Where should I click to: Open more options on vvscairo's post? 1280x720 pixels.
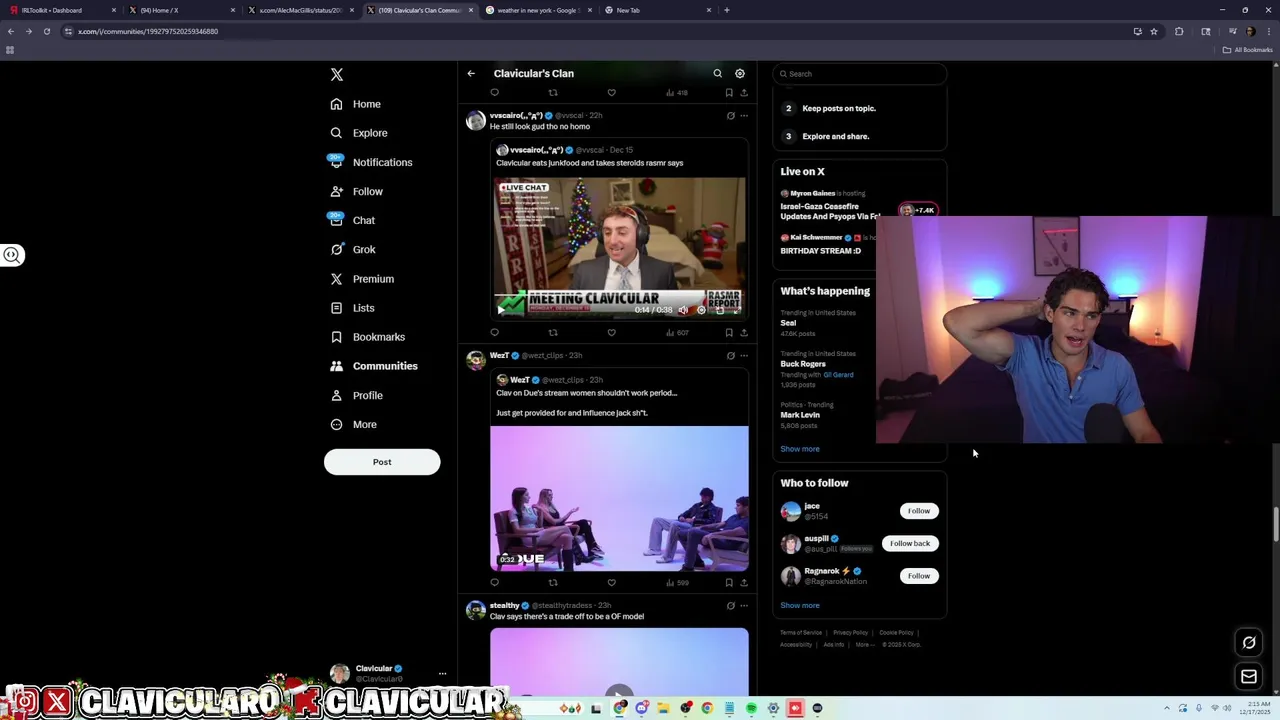click(x=743, y=116)
